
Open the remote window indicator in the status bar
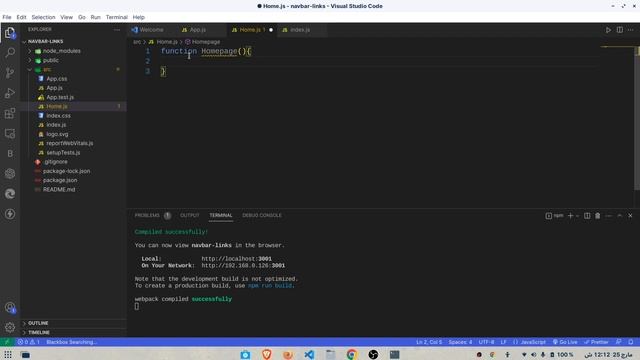7,342
